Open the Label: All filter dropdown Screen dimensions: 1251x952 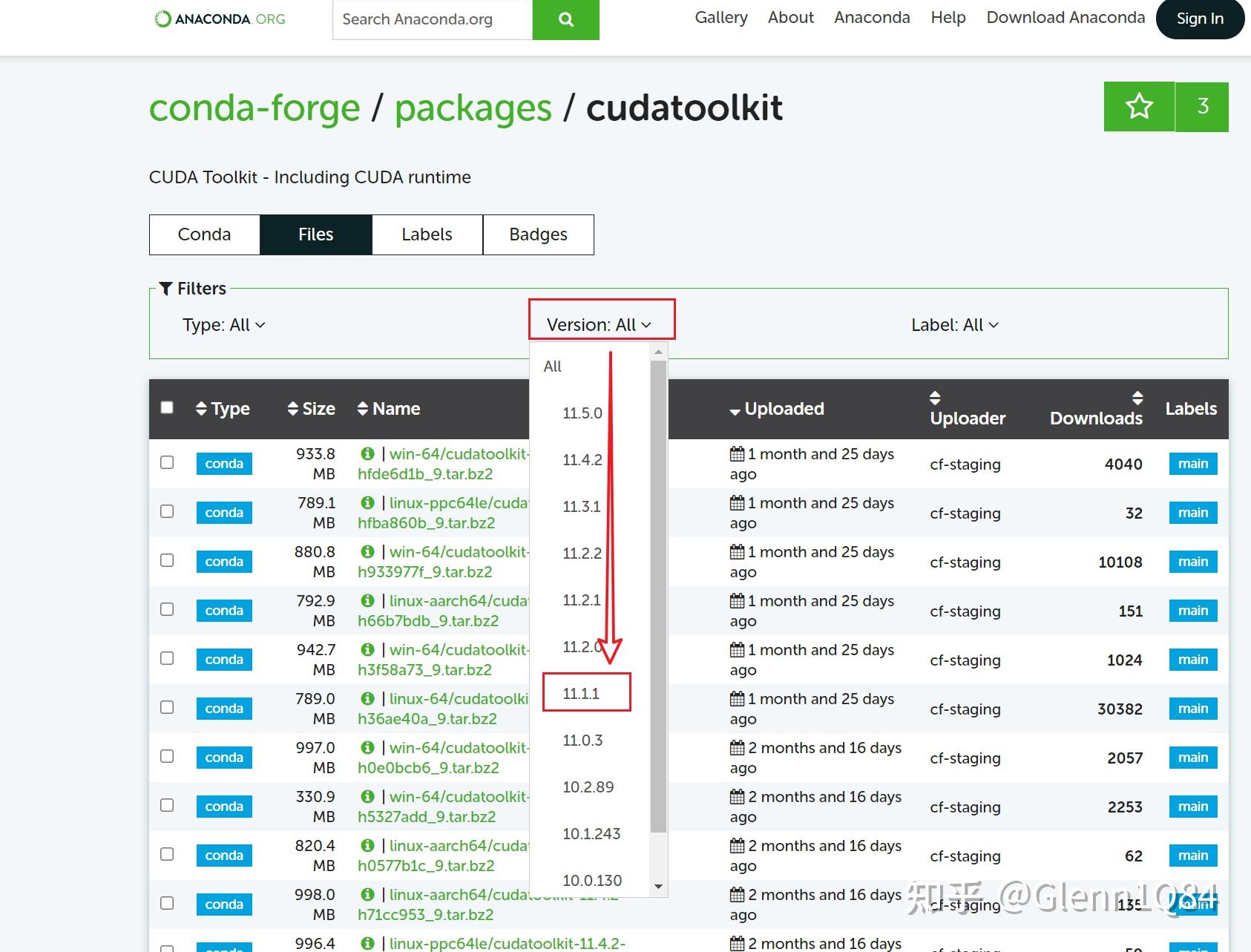pos(954,324)
